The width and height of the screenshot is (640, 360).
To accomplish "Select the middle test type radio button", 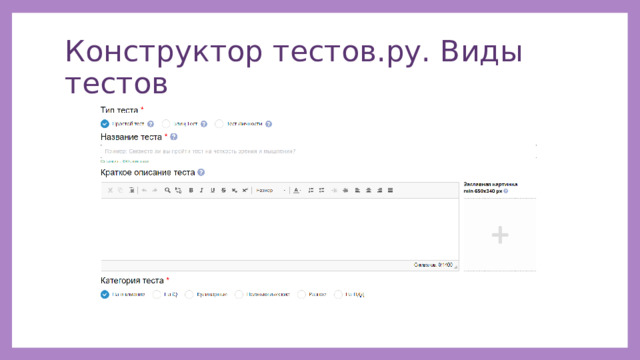I will [x=166, y=124].
